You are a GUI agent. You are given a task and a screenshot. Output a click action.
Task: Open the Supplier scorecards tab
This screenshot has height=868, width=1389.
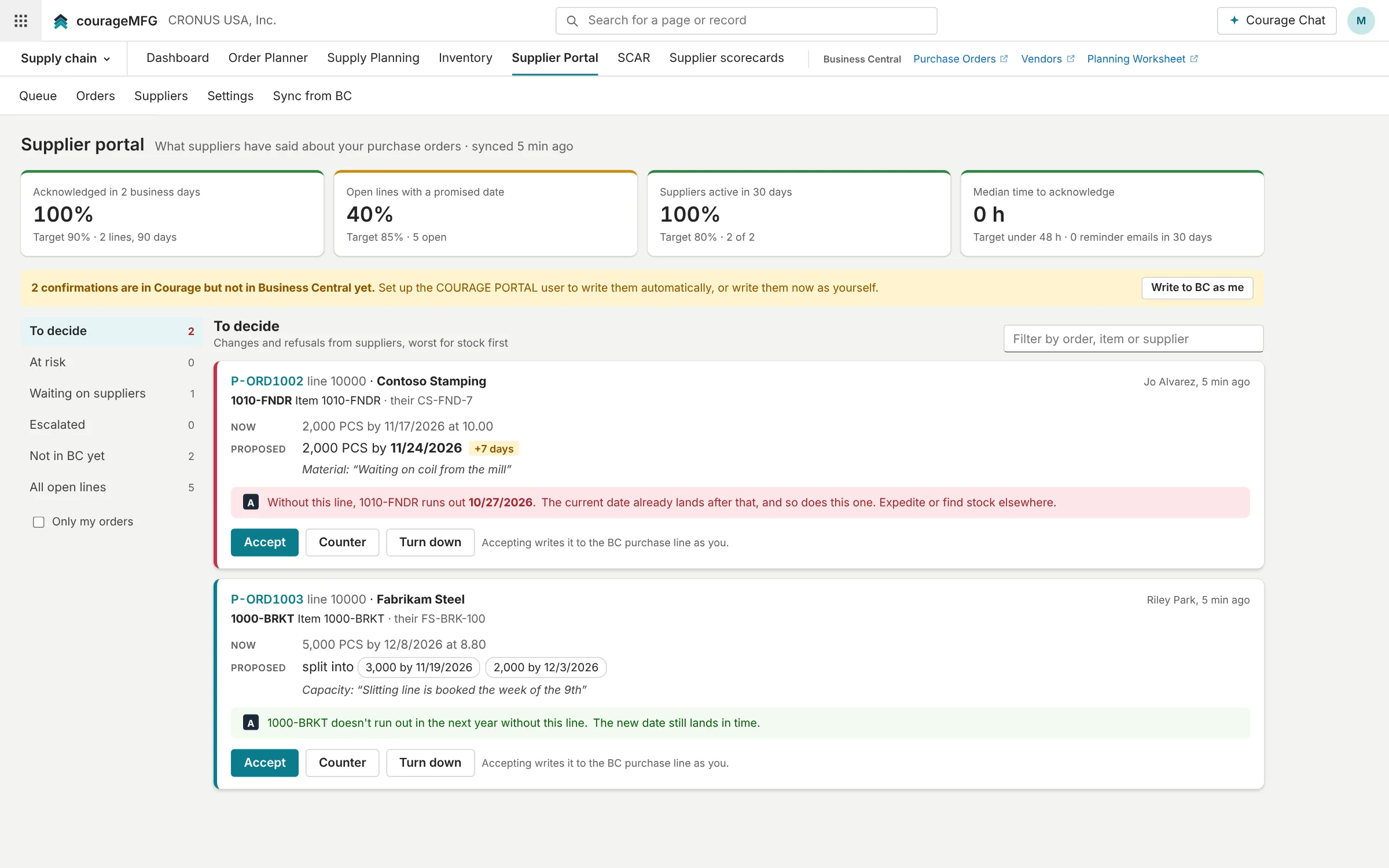point(726,58)
